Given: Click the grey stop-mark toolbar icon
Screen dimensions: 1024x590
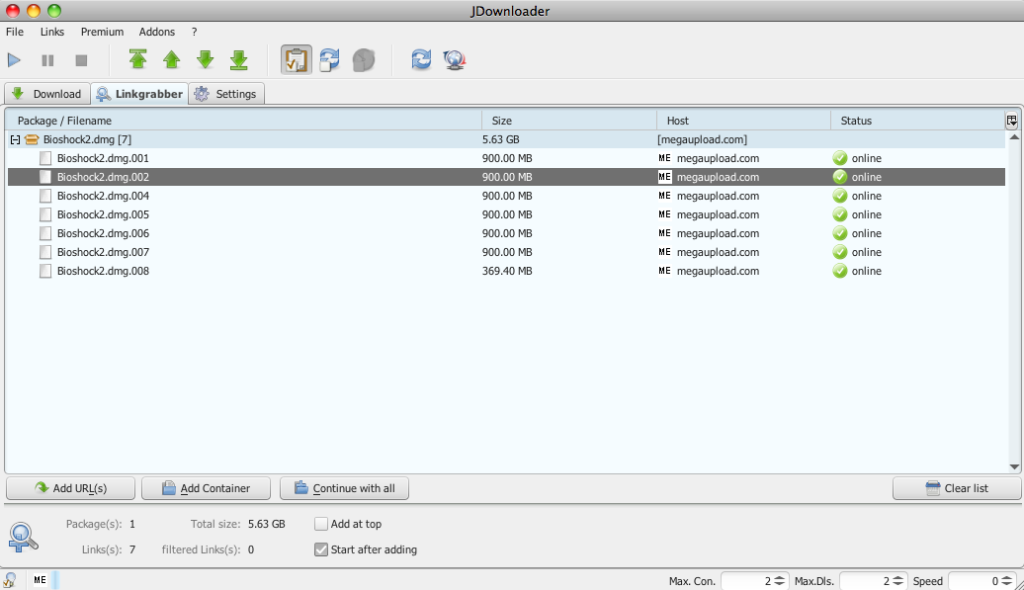Looking at the screenshot, I should click(364, 60).
